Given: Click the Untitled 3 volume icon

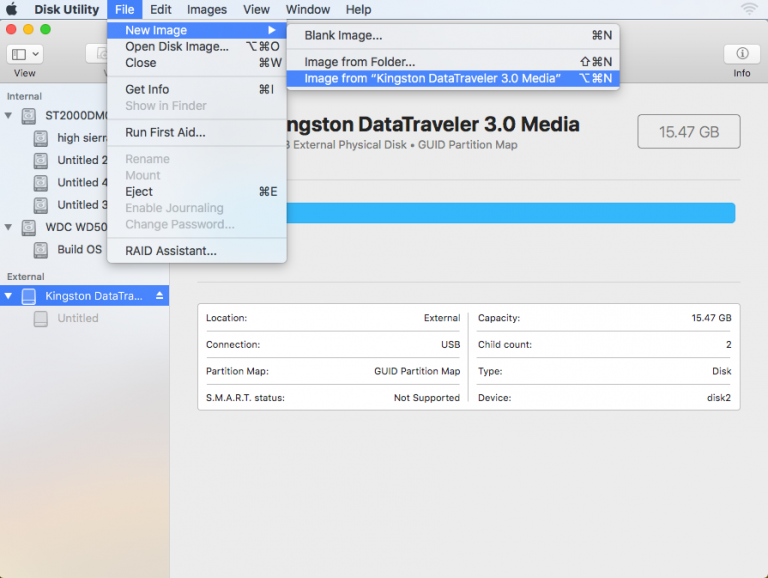Looking at the screenshot, I should 41,205.
